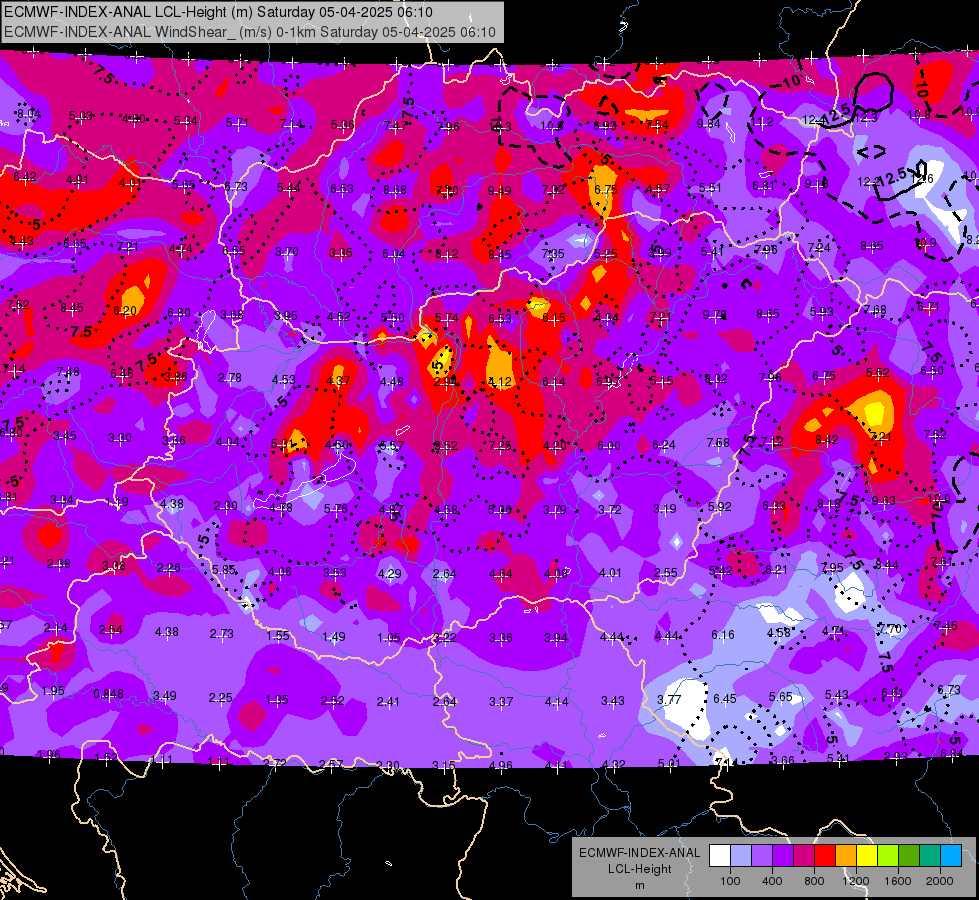This screenshot has width=979, height=900.
Task: Click the wind shear value 9.63
Action: pyautogui.click(x=883, y=500)
